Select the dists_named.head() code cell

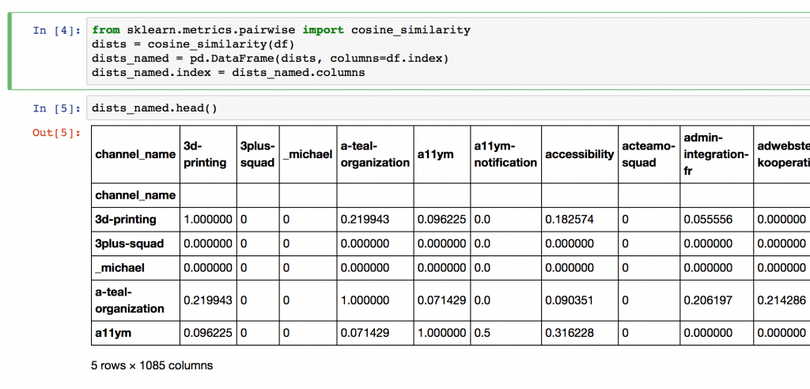click(448, 108)
